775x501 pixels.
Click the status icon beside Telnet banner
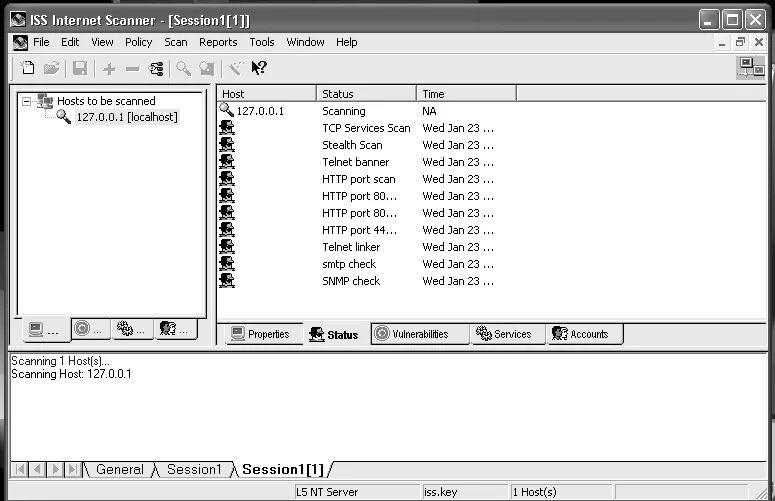click(x=227, y=162)
